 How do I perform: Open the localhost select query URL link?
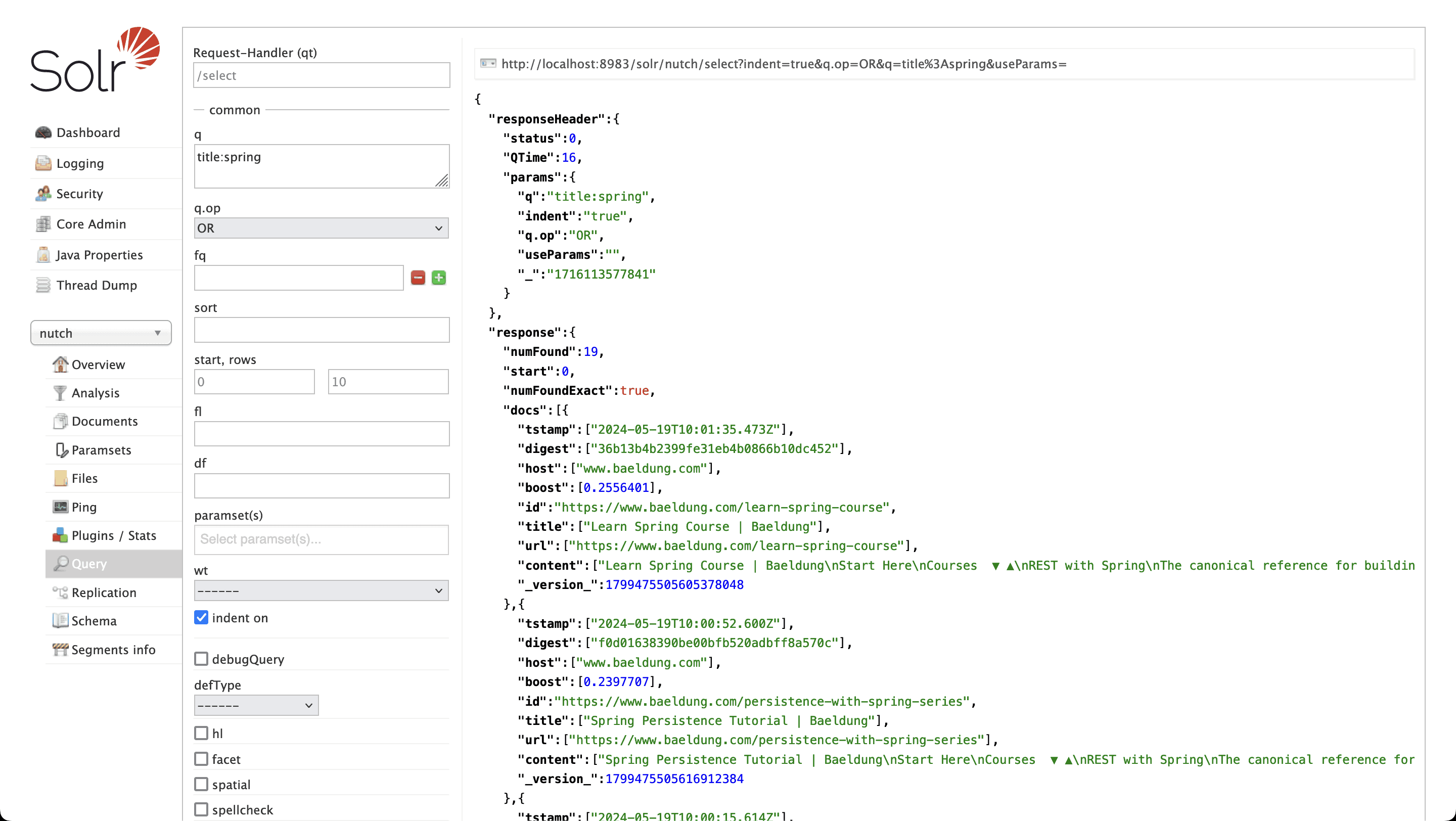coord(784,64)
